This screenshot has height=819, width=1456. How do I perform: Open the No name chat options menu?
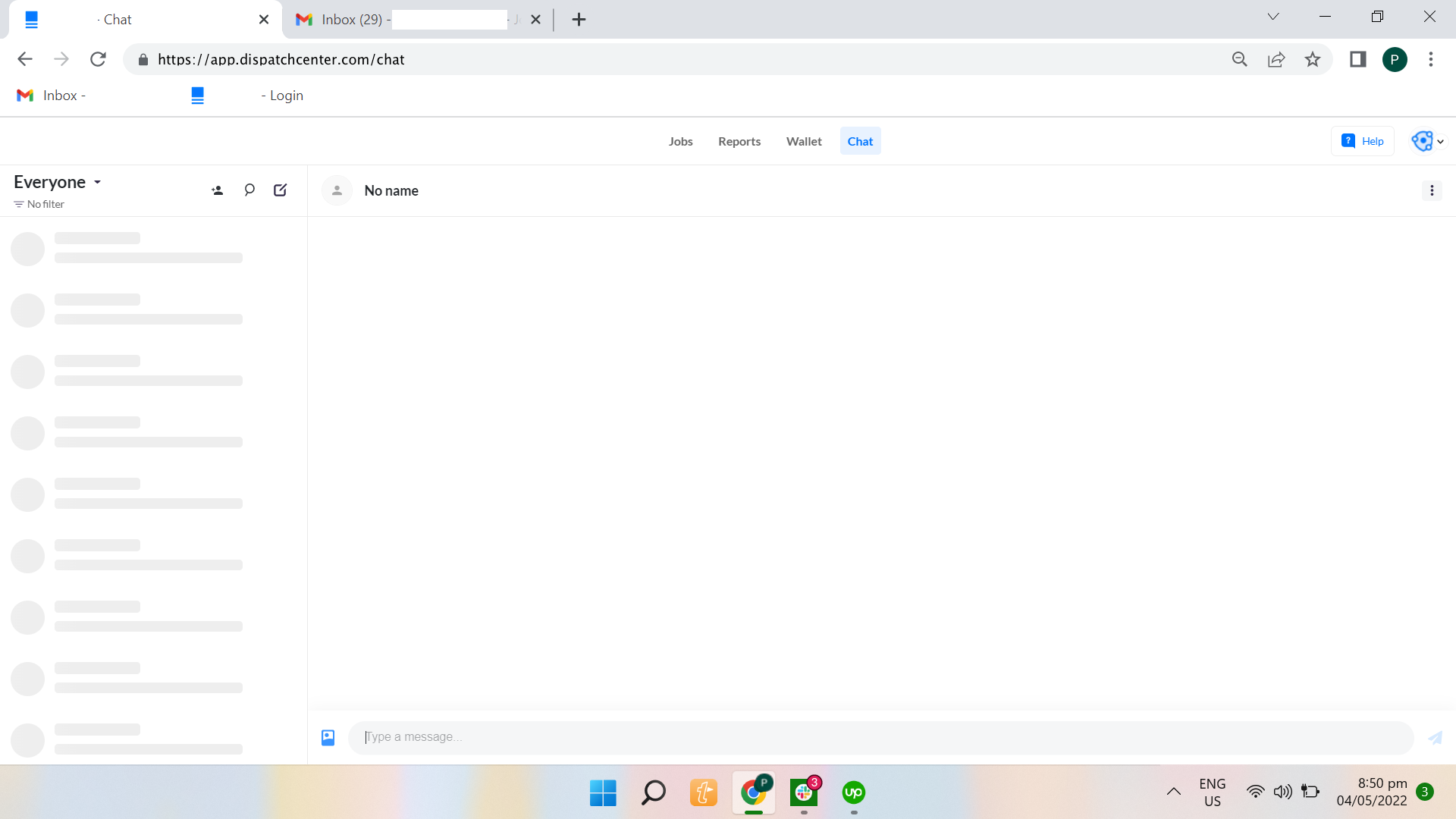tap(1432, 190)
